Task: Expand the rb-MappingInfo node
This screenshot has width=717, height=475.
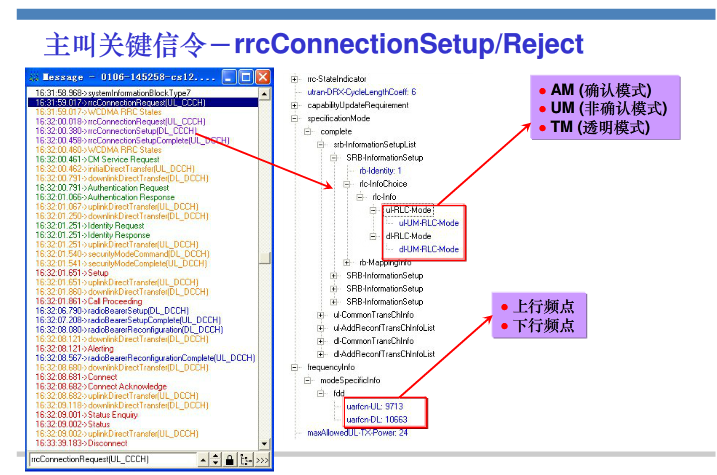Action: [347, 262]
